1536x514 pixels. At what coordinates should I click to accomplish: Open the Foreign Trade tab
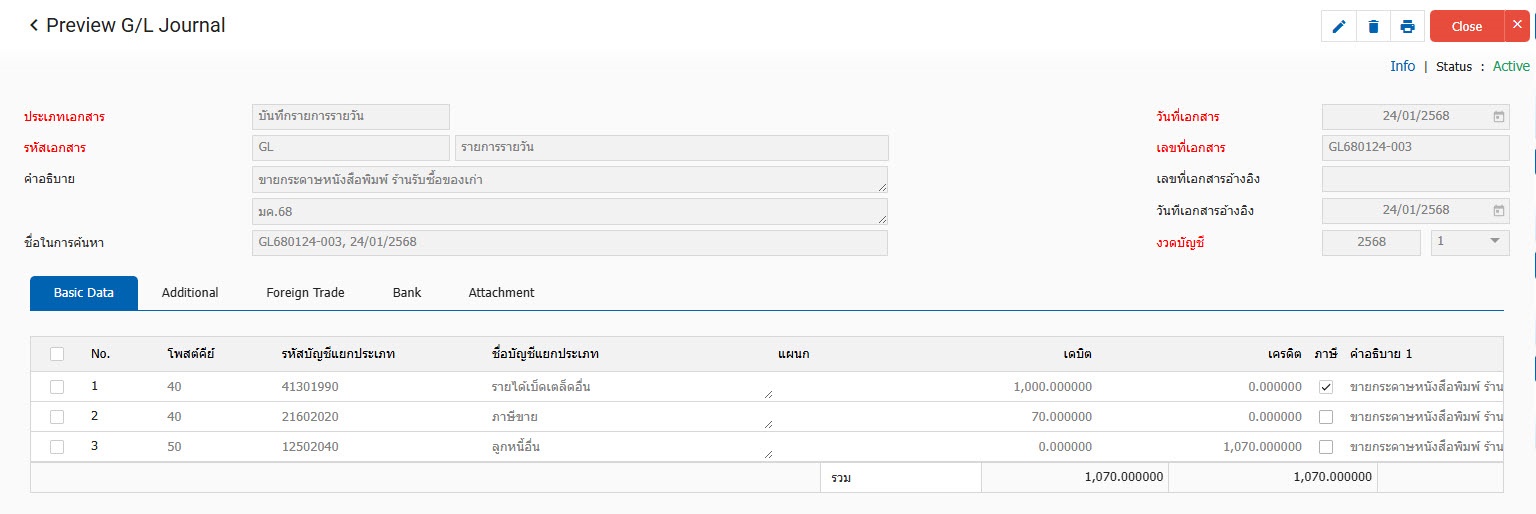click(x=305, y=293)
